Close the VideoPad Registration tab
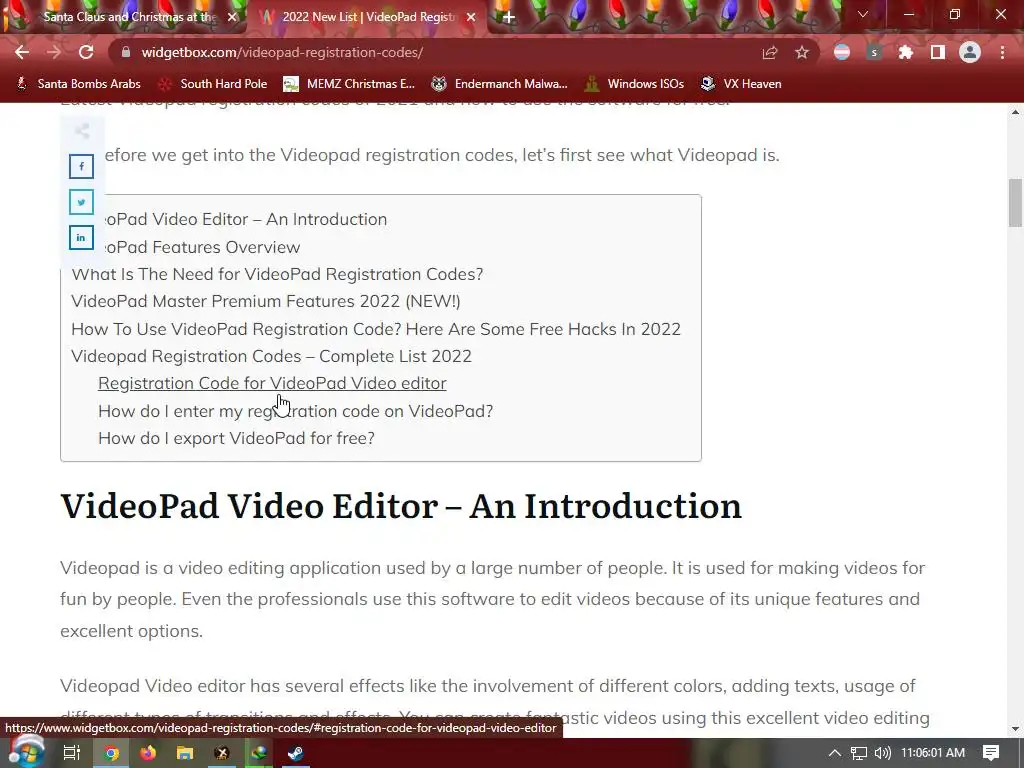 click(471, 17)
